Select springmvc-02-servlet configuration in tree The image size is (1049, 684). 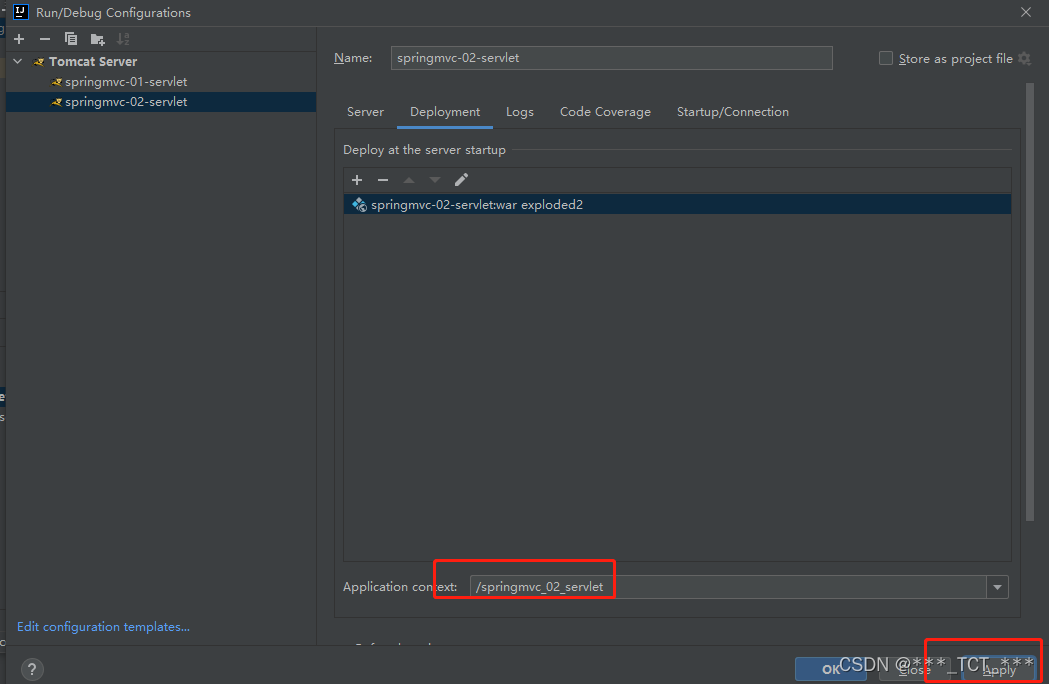161,102
